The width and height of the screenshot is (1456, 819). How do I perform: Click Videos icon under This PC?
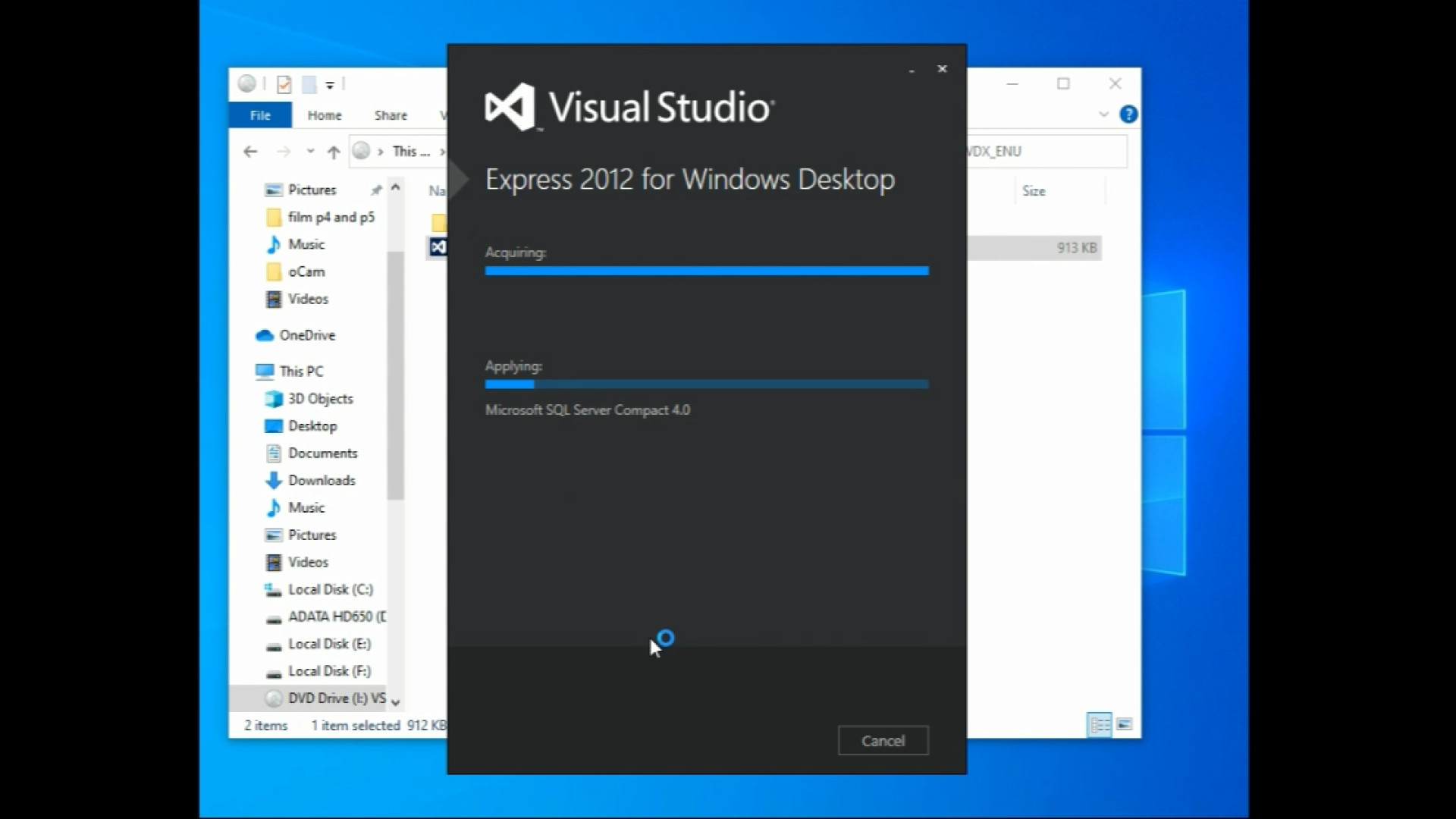click(274, 563)
